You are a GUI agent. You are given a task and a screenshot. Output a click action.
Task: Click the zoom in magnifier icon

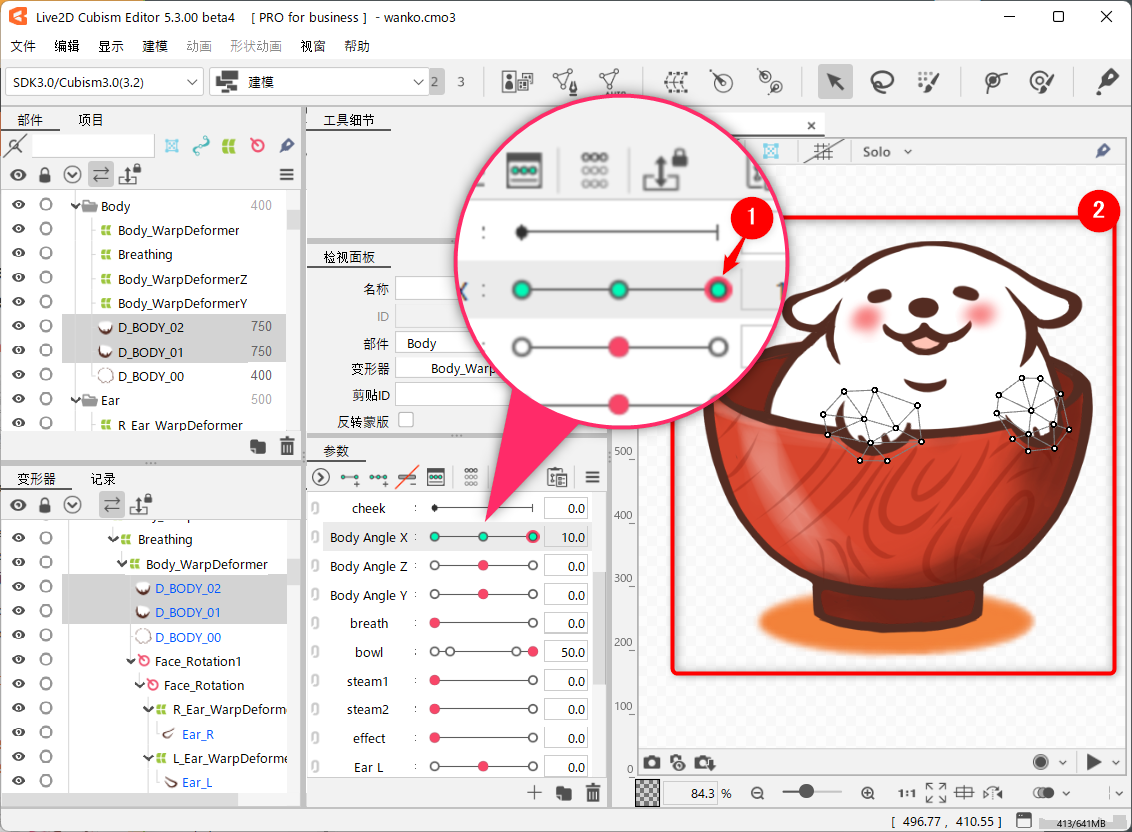coord(868,793)
